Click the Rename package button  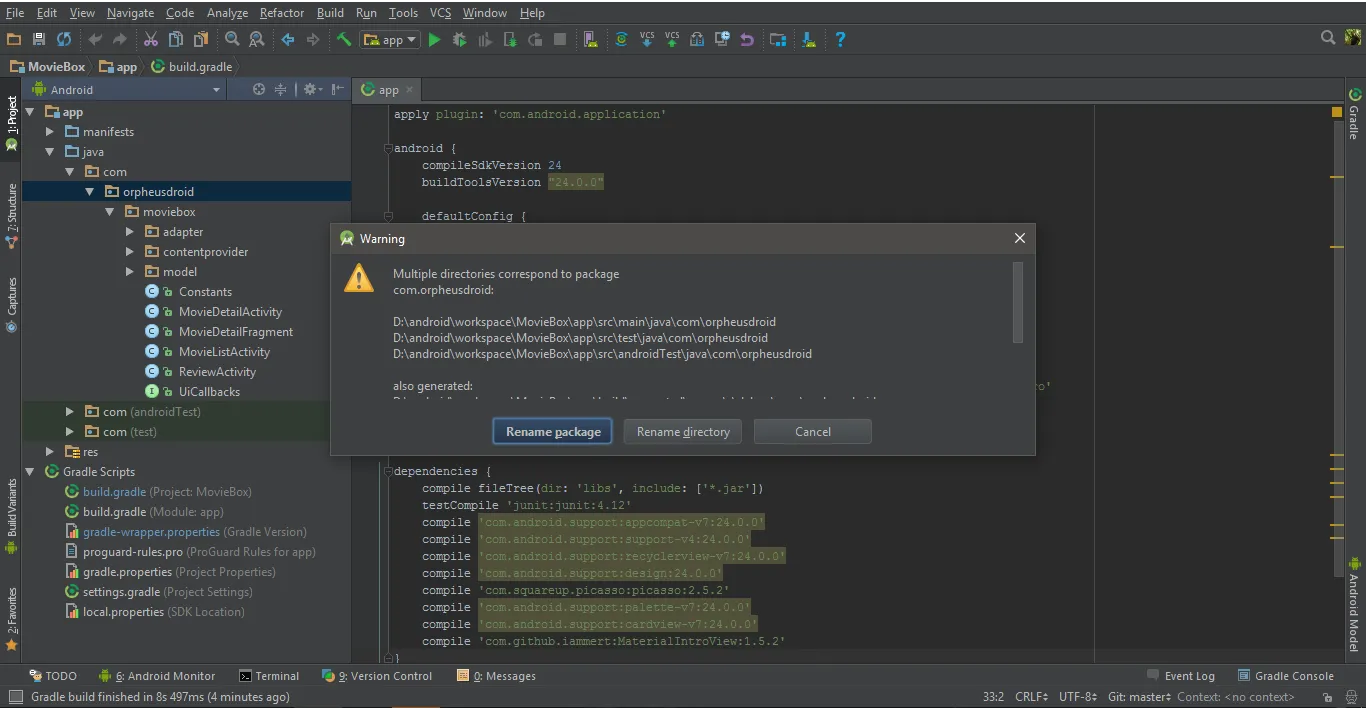click(x=553, y=431)
